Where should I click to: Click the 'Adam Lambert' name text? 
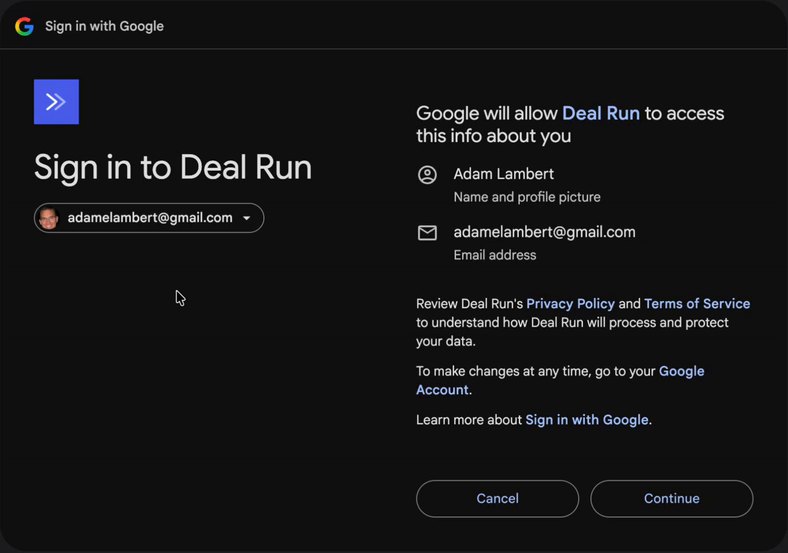click(504, 174)
